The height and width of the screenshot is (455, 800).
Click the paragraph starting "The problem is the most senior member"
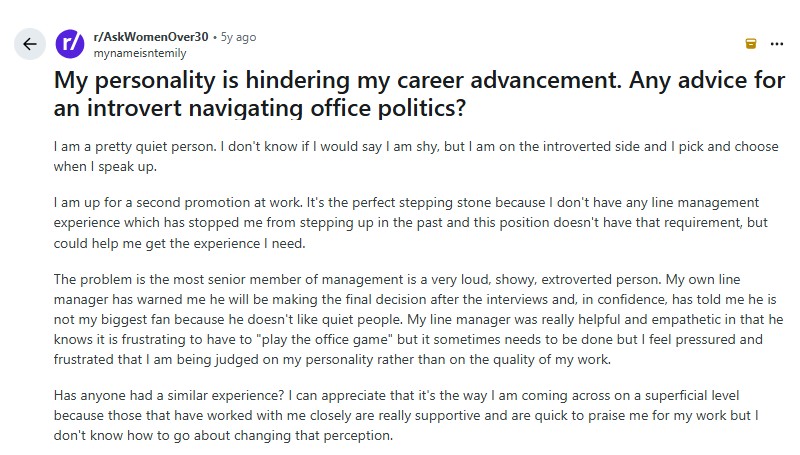point(418,319)
